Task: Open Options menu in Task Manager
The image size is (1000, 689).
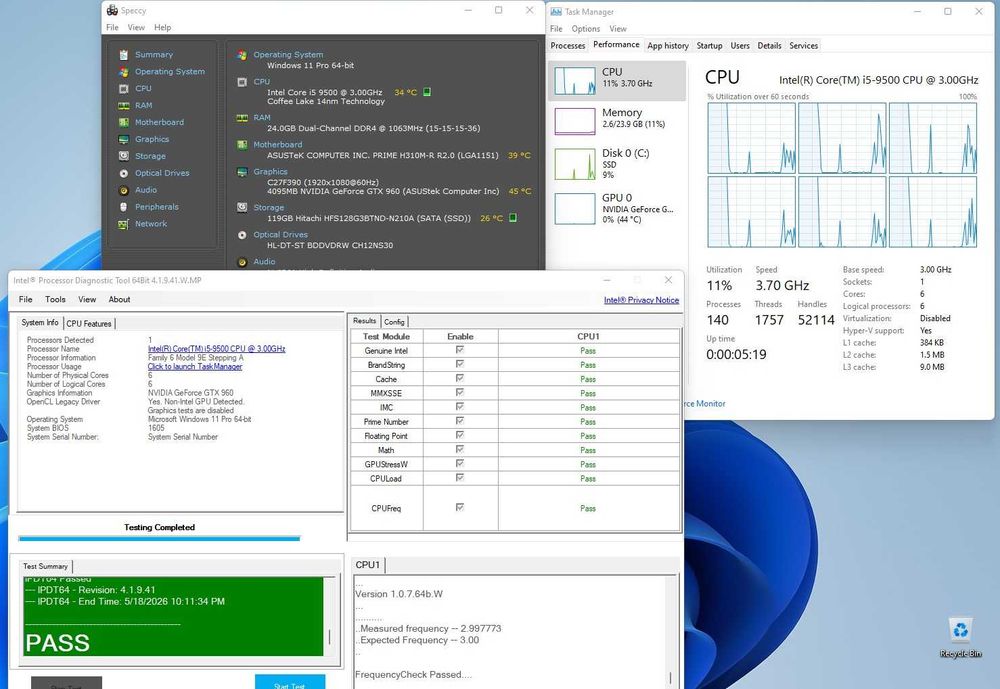Action: (585, 29)
